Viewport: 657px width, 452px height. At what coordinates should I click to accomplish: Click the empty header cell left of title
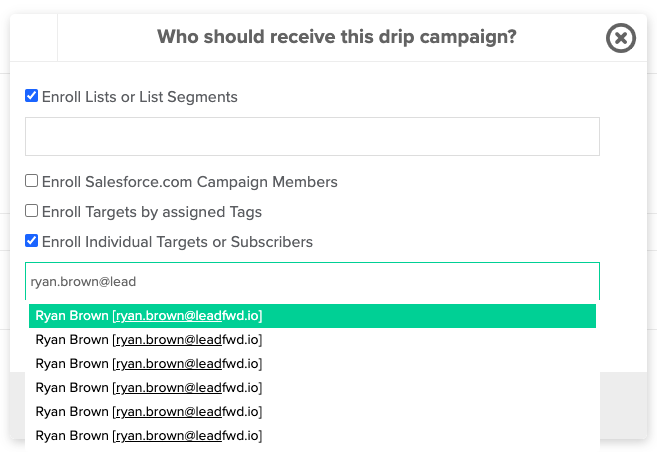click(34, 38)
